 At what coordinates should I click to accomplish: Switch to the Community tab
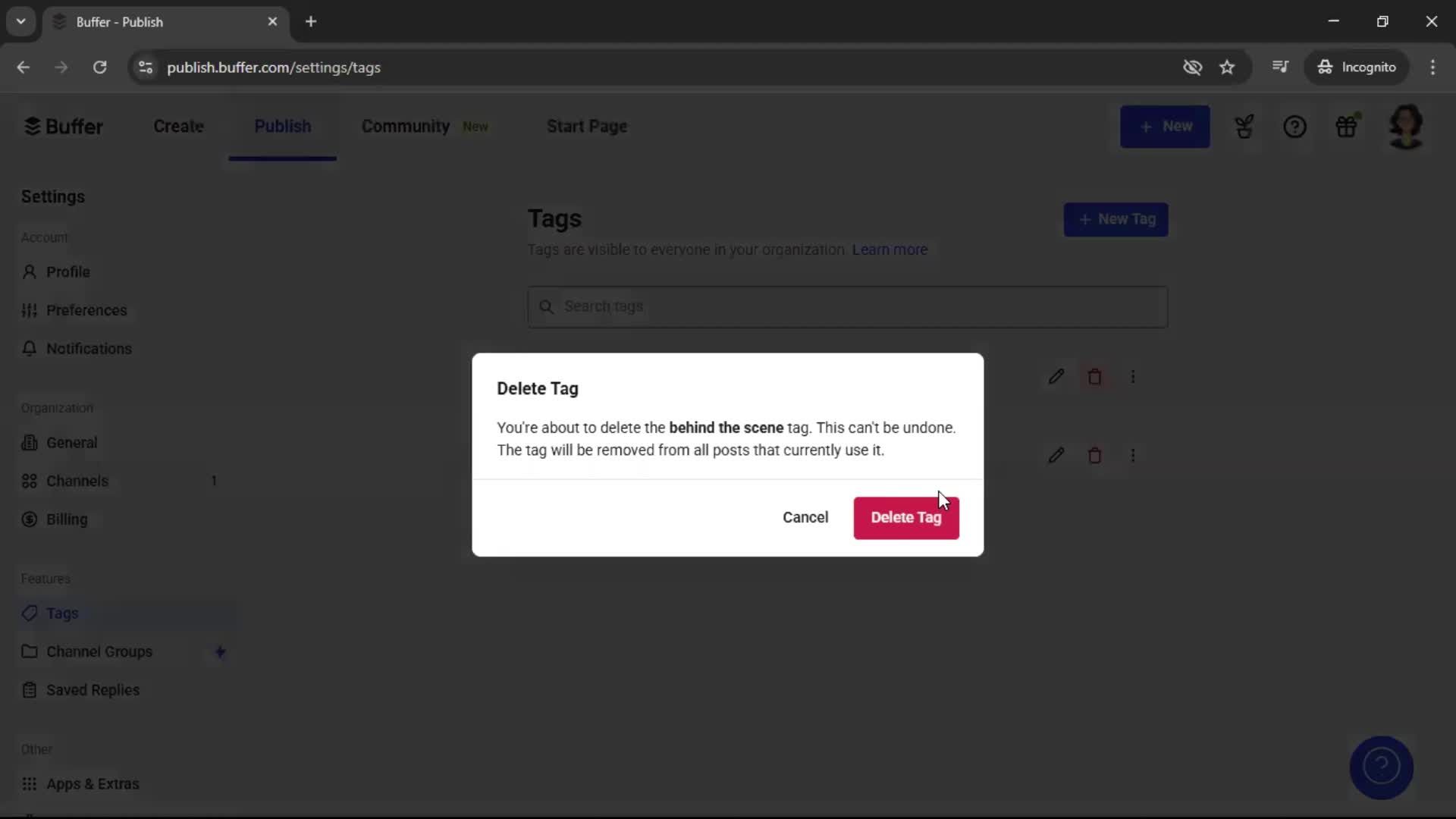(x=405, y=126)
